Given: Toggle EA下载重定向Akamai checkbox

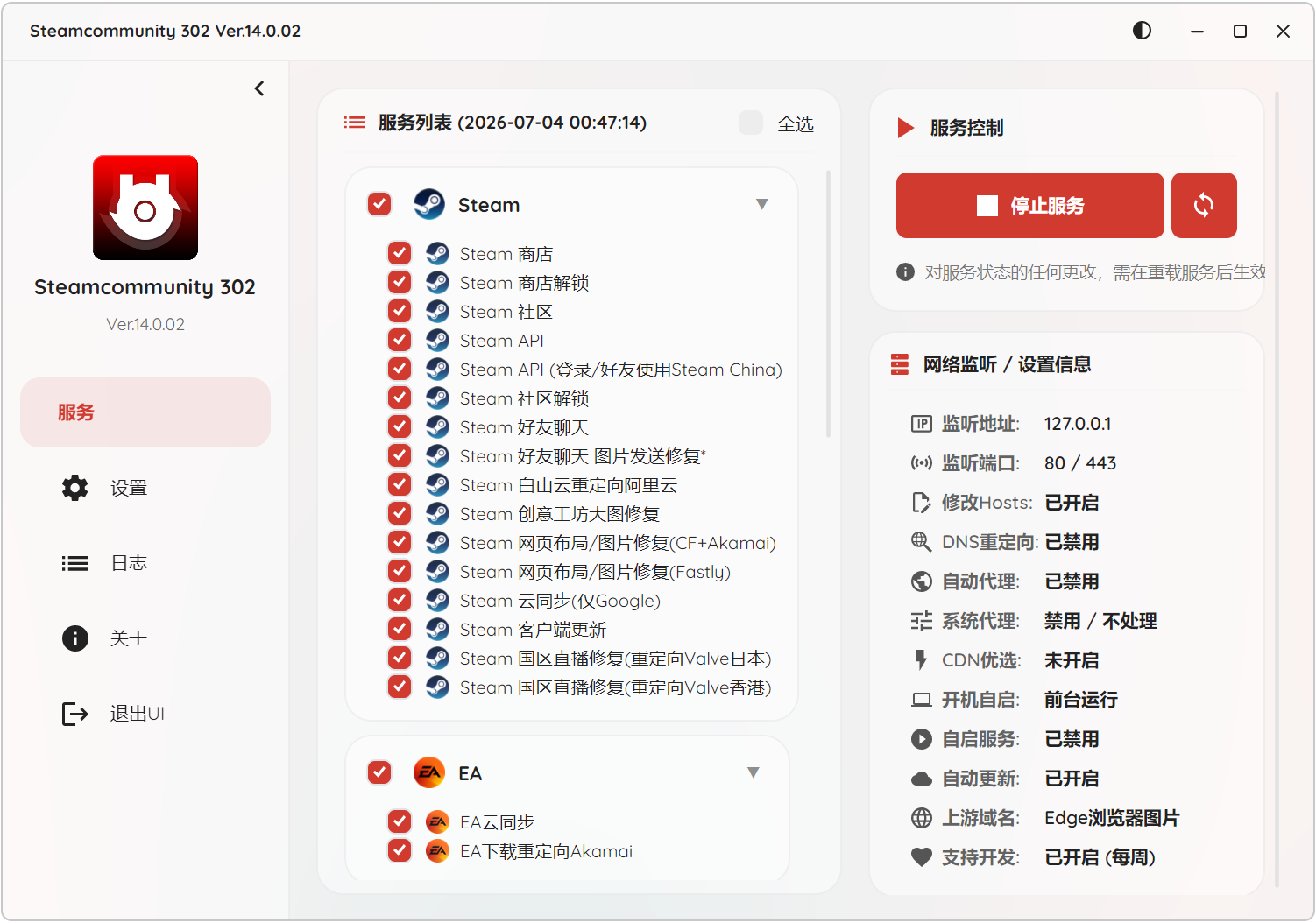Looking at the screenshot, I should pyautogui.click(x=400, y=850).
